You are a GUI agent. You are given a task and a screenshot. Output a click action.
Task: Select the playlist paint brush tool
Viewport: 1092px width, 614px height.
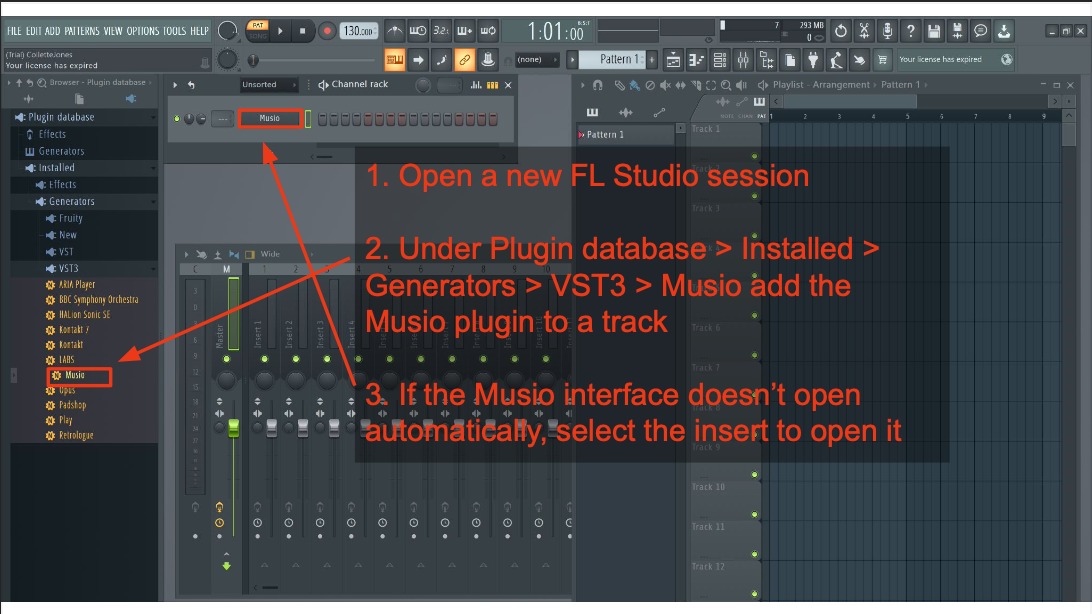pyautogui.click(x=634, y=85)
